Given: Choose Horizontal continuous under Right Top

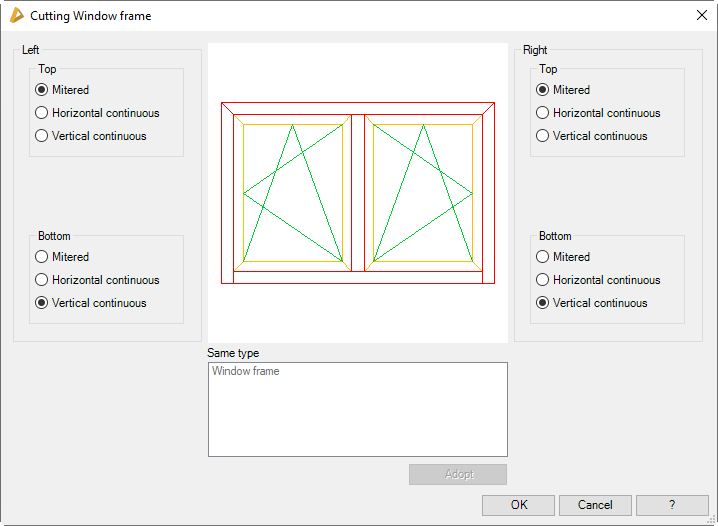Looking at the screenshot, I should pos(543,113).
